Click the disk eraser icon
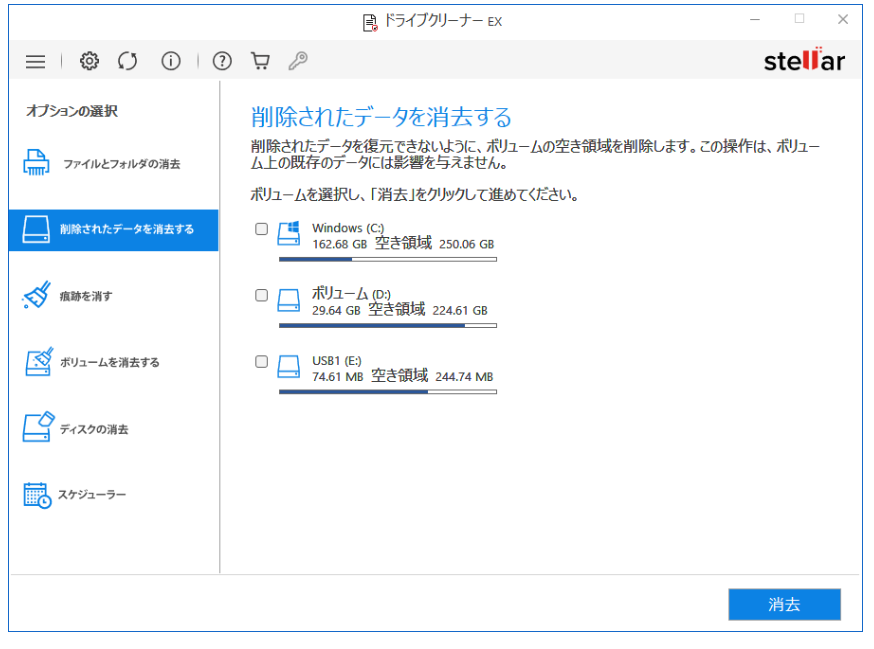Screen dimensions: 874x649 pyautogui.click(x=38, y=428)
